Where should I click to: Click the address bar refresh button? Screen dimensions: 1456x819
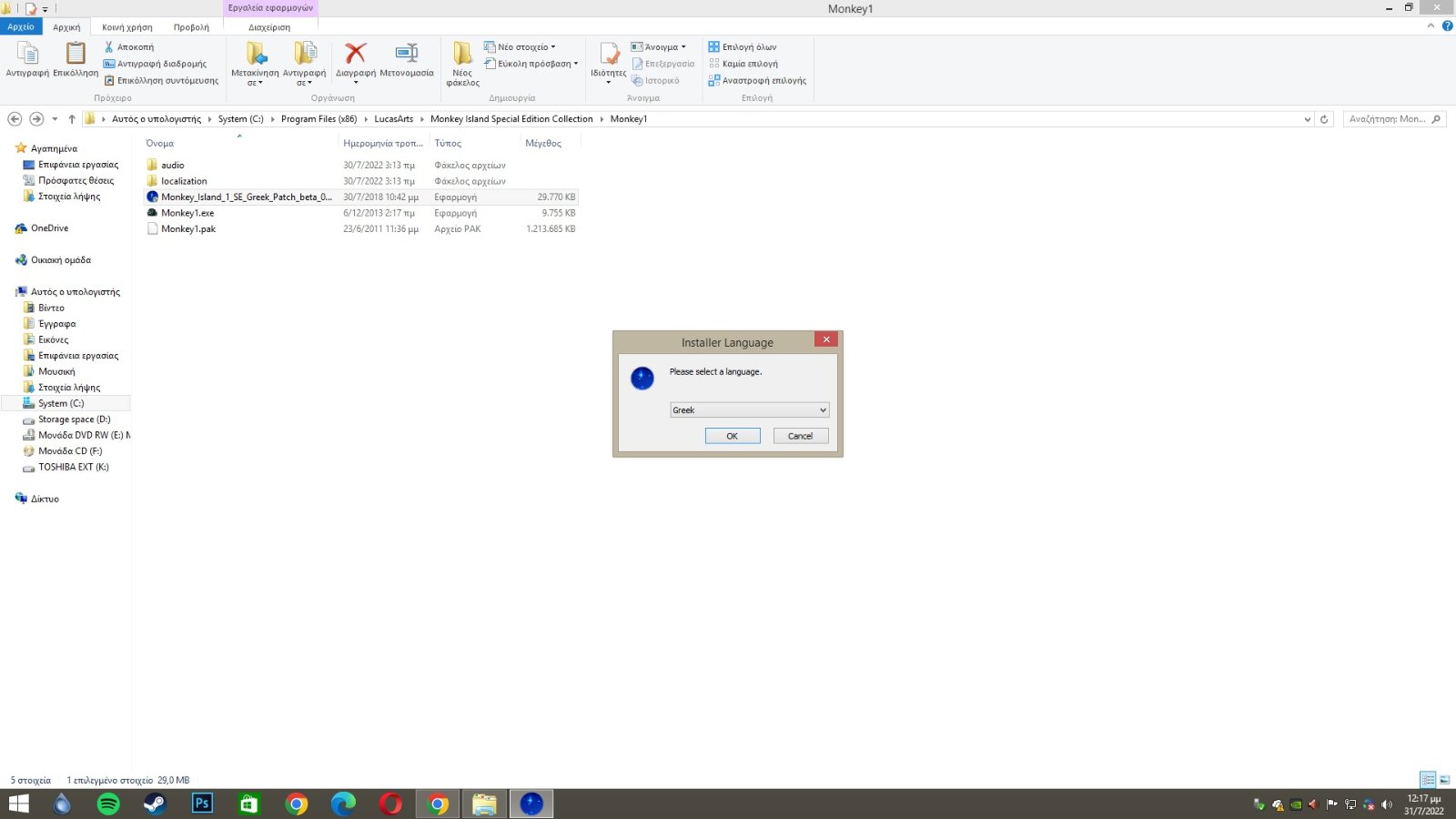point(1324,119)
